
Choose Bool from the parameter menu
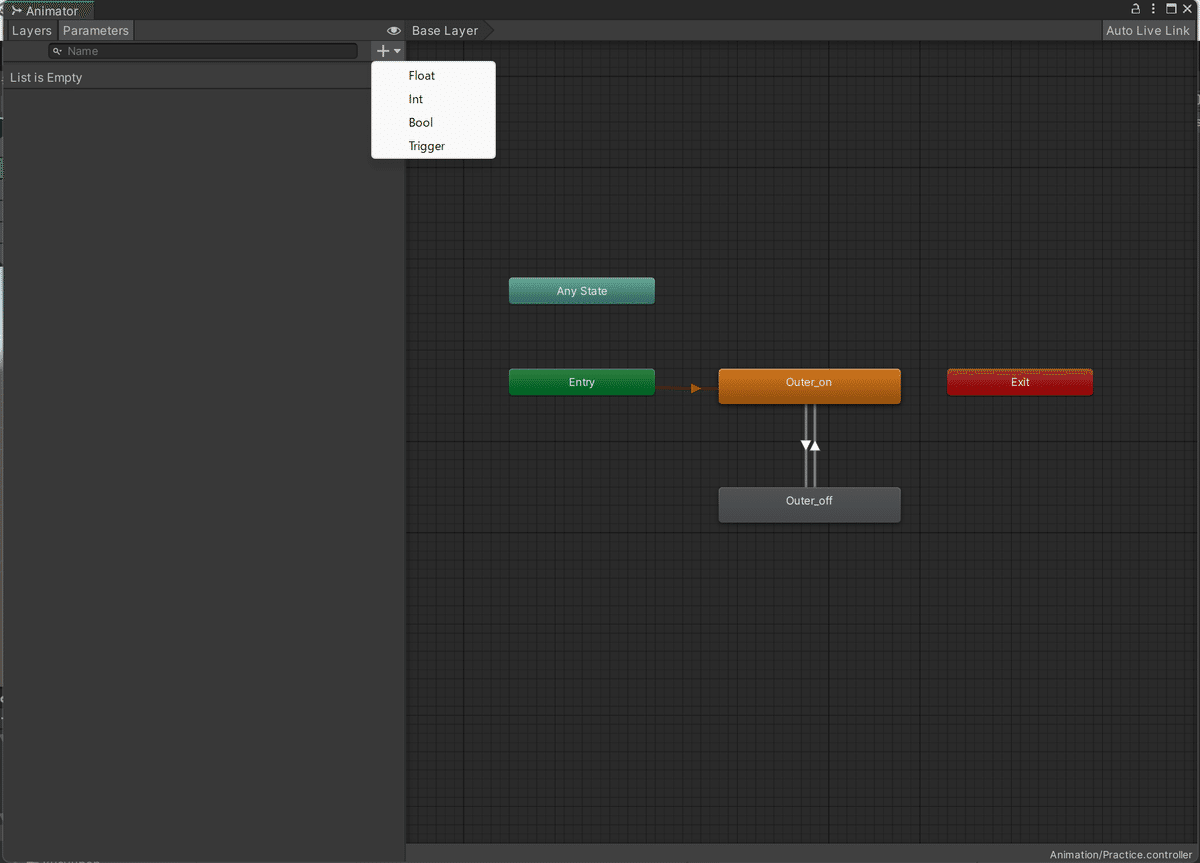420,122
